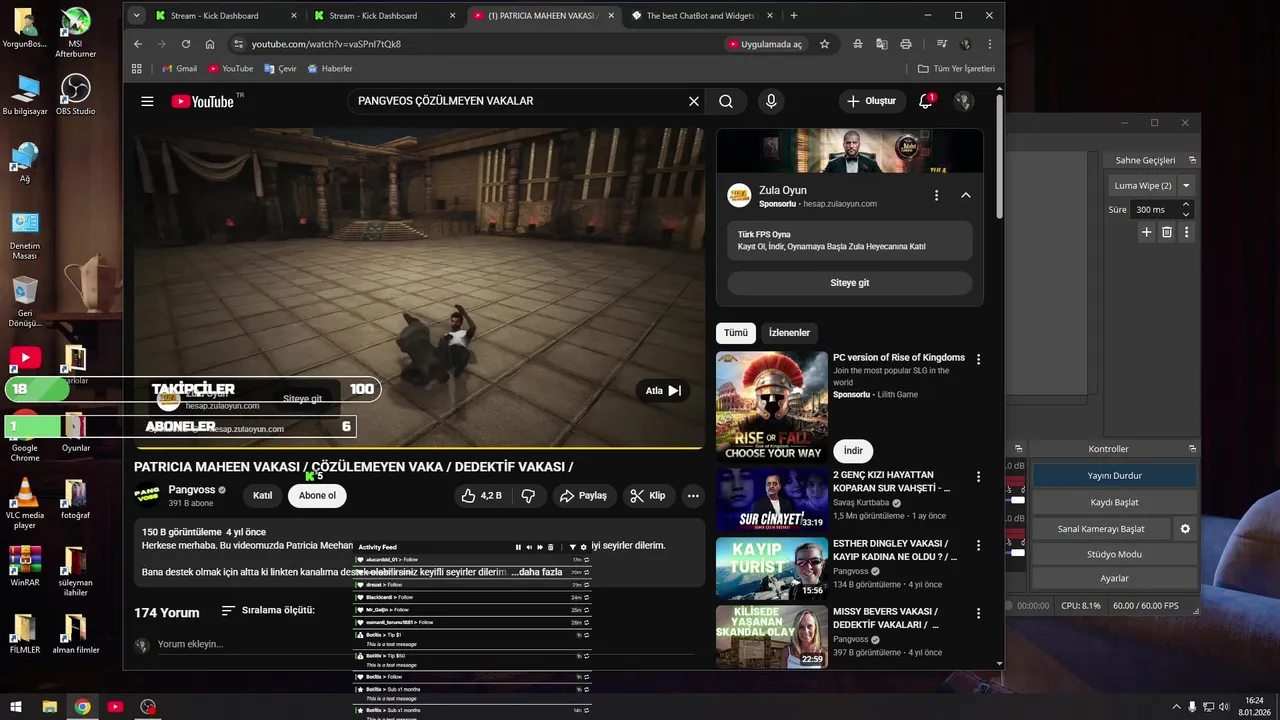Image resolution: width=1280 pixels, height=720 pixels.
Task: Add a scene transition with OBS plus icon
Action: pos(1147,232)
